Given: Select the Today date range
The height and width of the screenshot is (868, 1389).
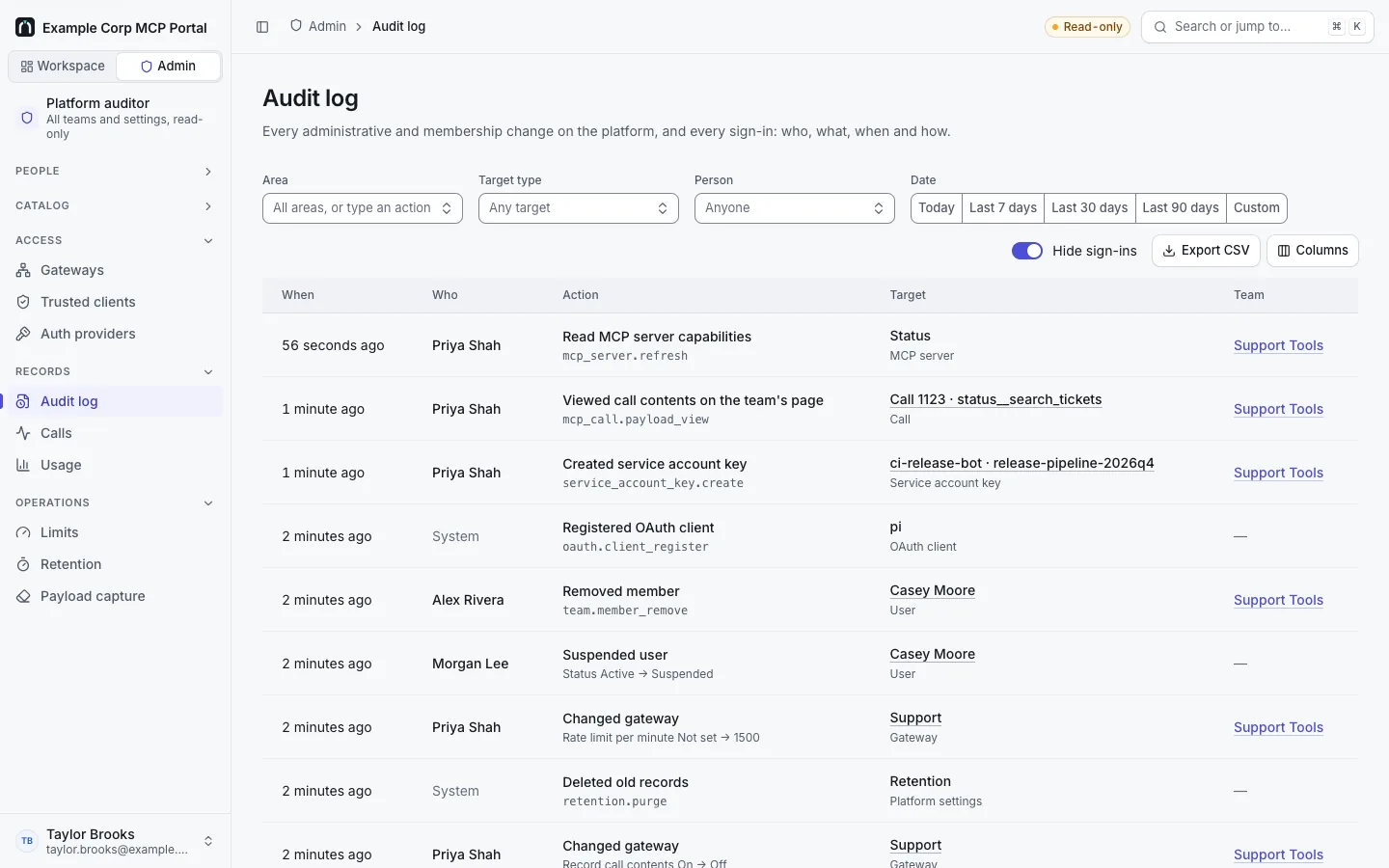Looking at the screenshot, I should tap(937, 208).
